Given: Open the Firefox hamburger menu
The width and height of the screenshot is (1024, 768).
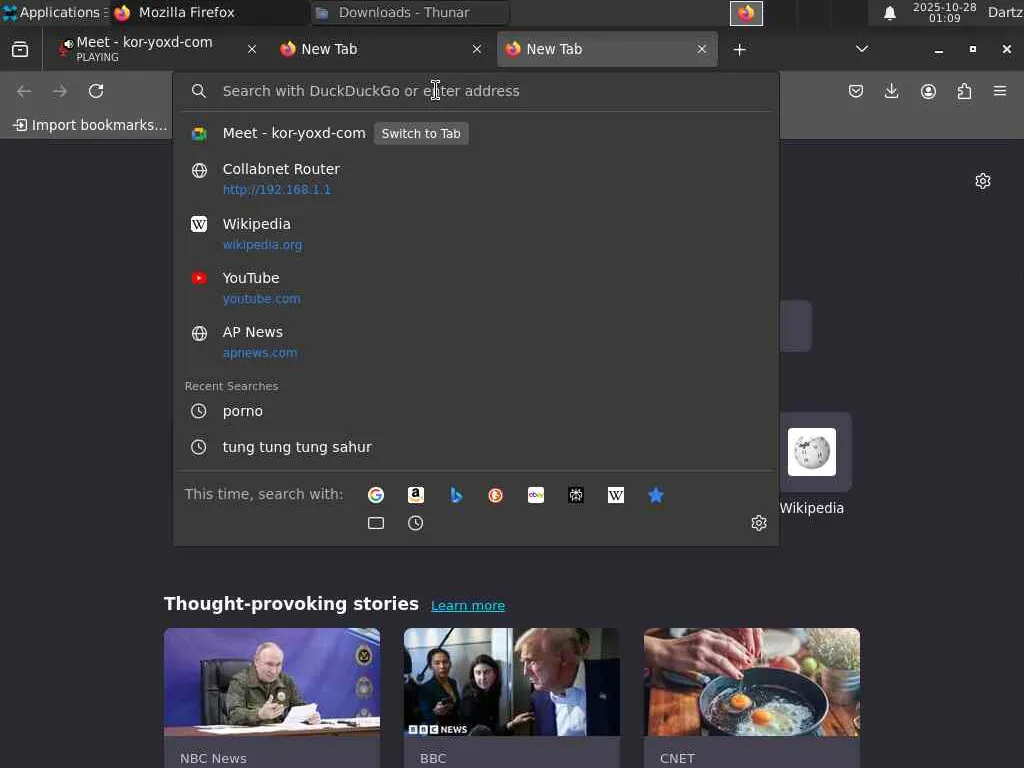Looking at the screenshot, I should coord(1000,91).
